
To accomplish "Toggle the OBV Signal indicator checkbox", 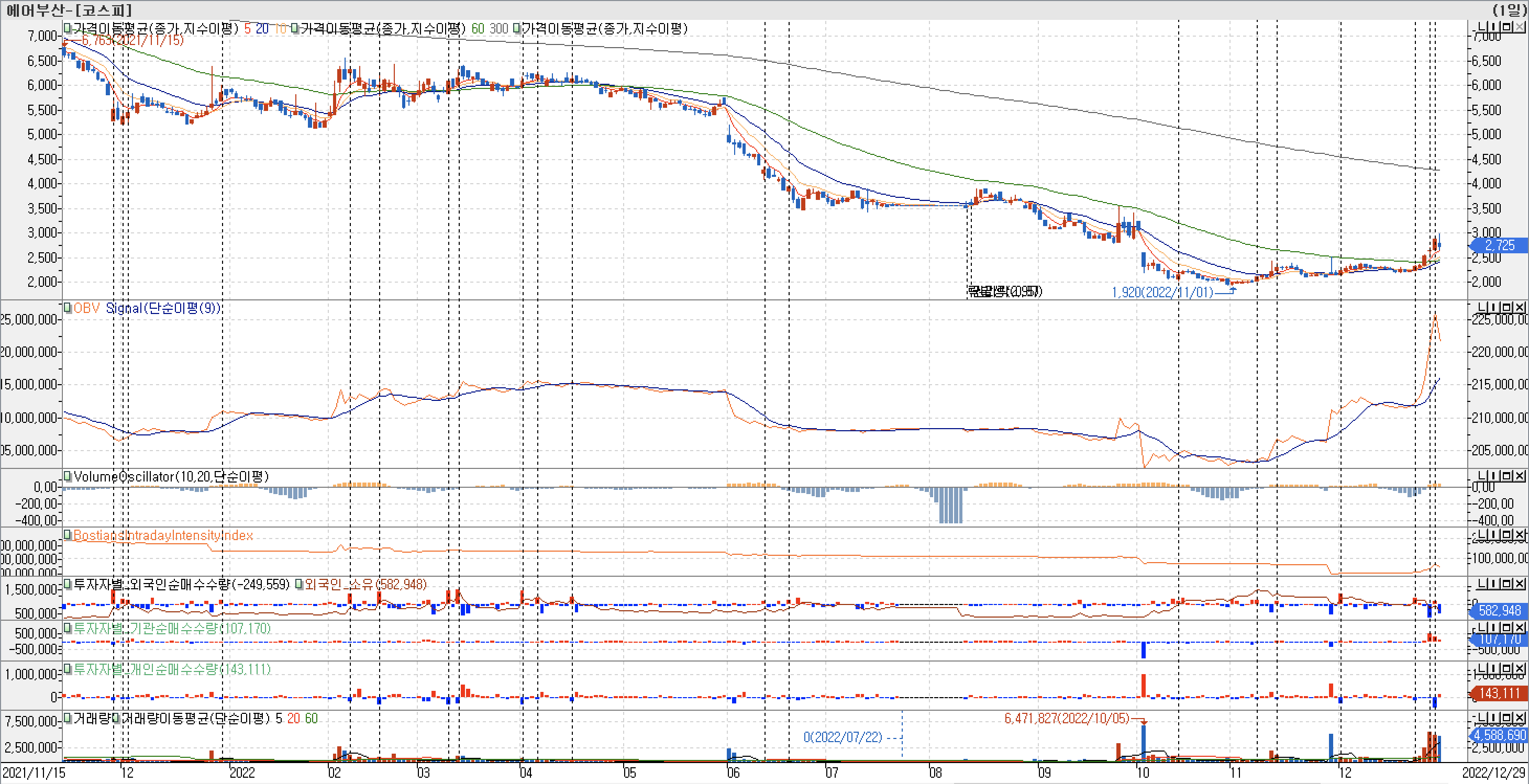I will 68,308.
